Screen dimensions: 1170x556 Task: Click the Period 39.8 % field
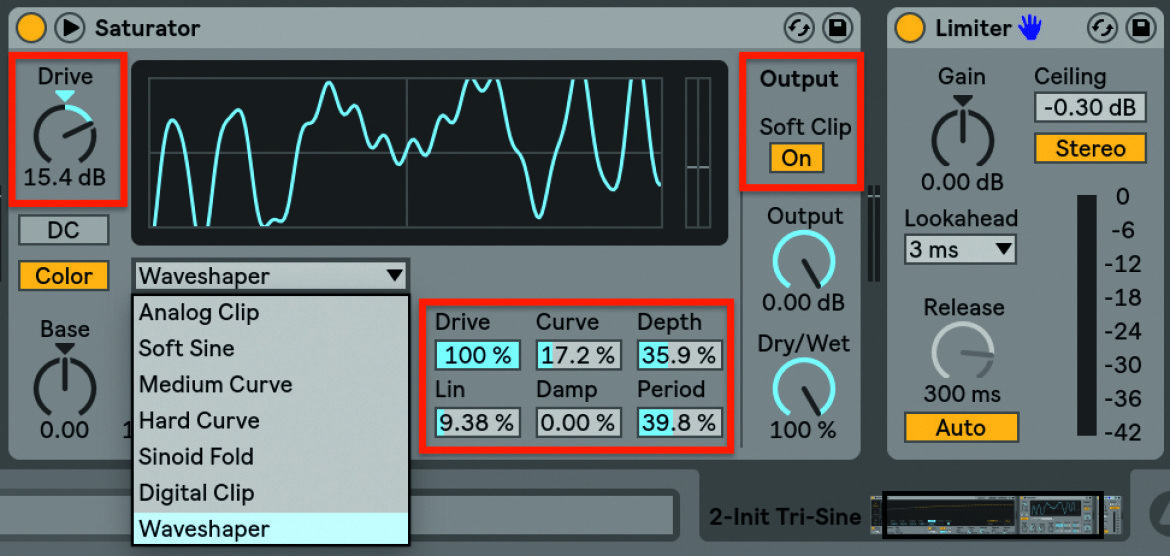[x=680, y=423]
